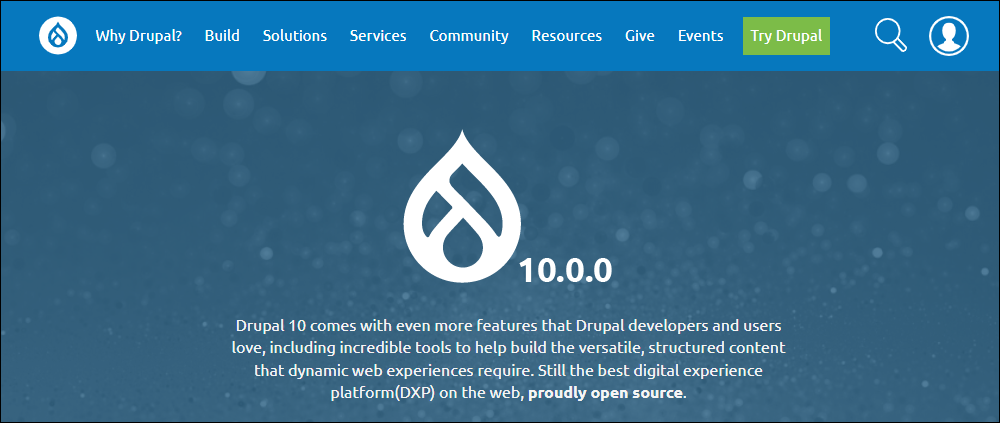Open the Build menu

(x=222, y=36)
